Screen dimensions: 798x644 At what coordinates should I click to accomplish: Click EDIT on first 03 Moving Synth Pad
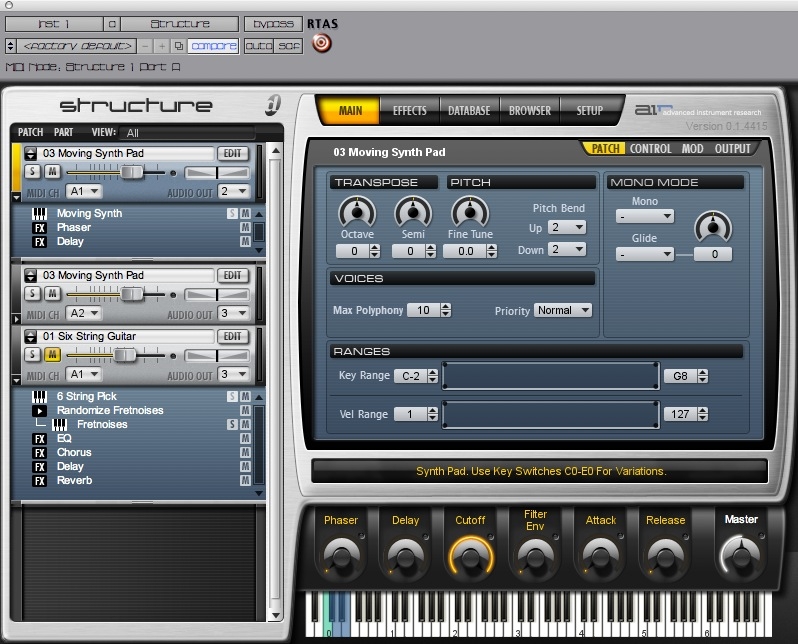pyautogui.click(x=233, y=153)
